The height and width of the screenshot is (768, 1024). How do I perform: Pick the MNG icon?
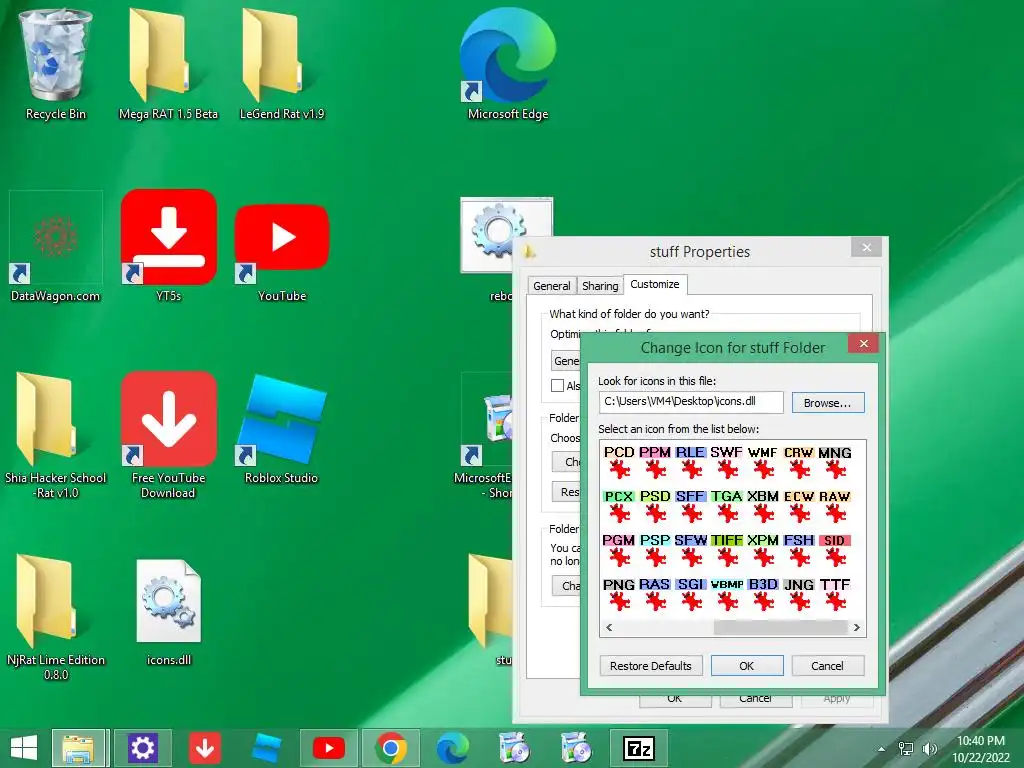tap(835, 462)
